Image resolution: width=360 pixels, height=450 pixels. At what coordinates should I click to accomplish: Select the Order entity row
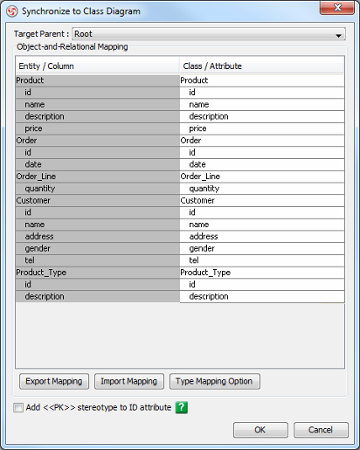point(98,141)
